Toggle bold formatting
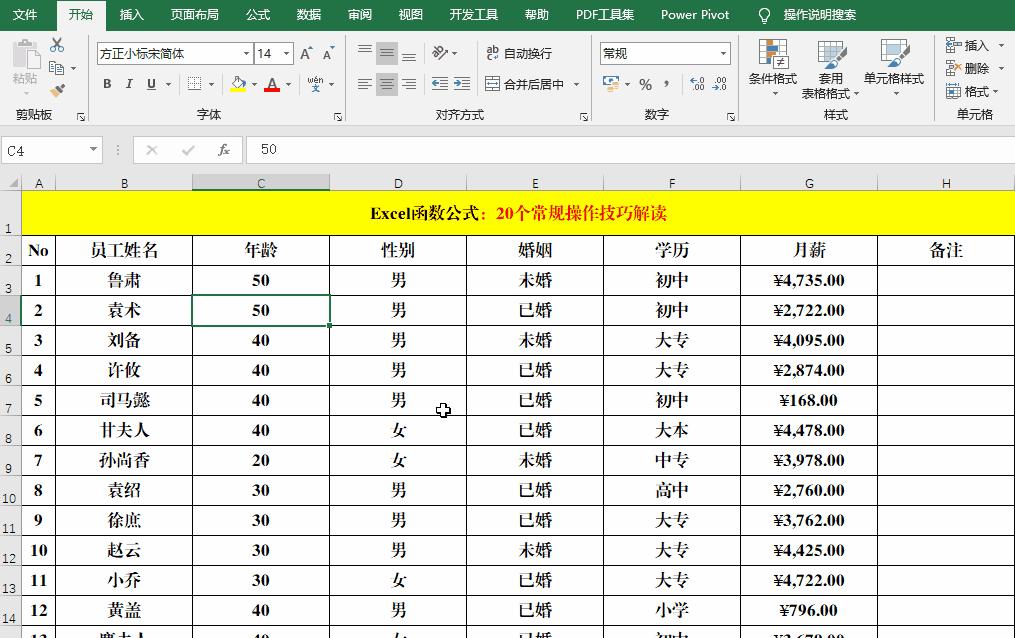 107,84
